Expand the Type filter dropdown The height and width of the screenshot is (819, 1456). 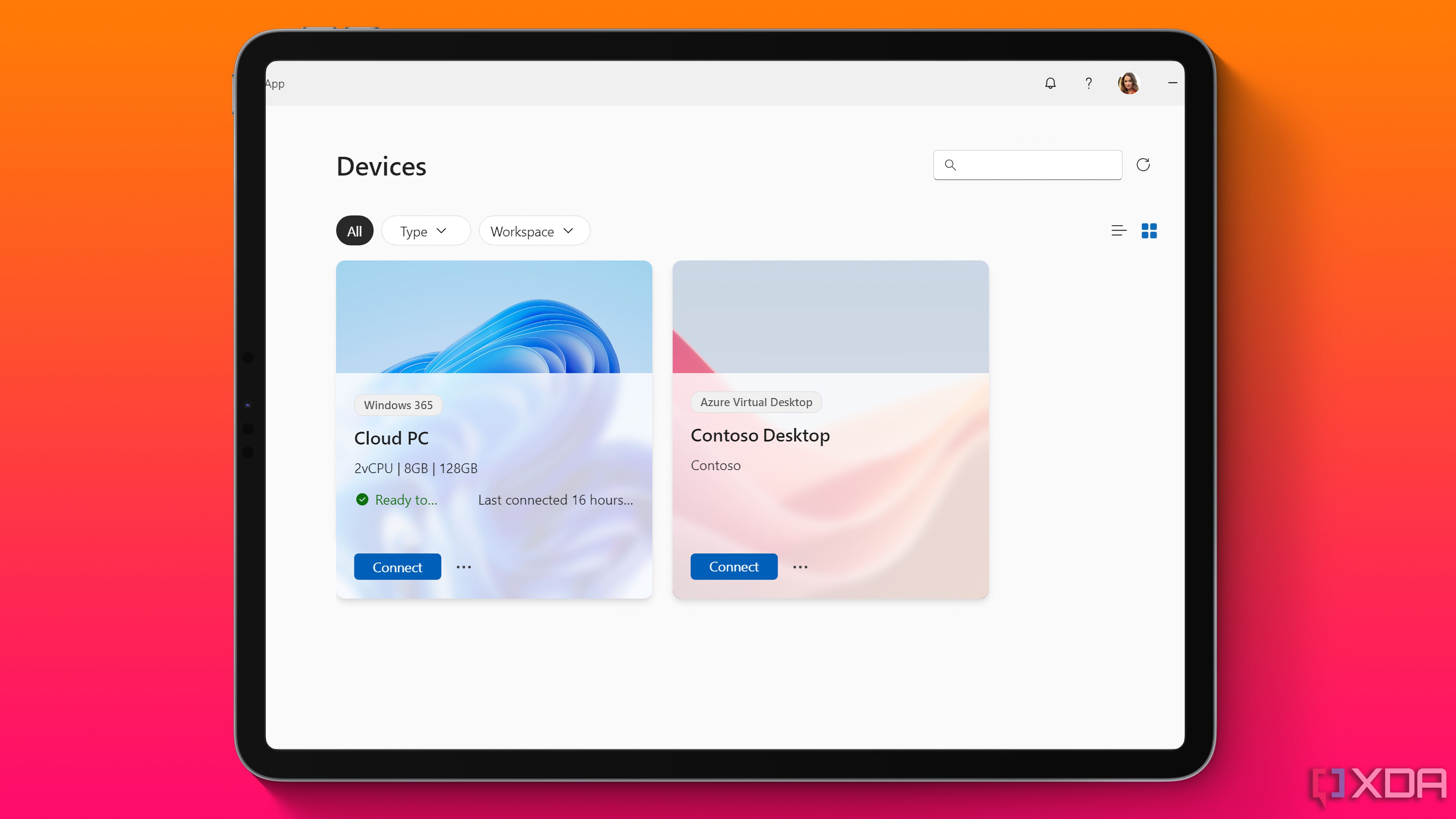coord(422,231)
